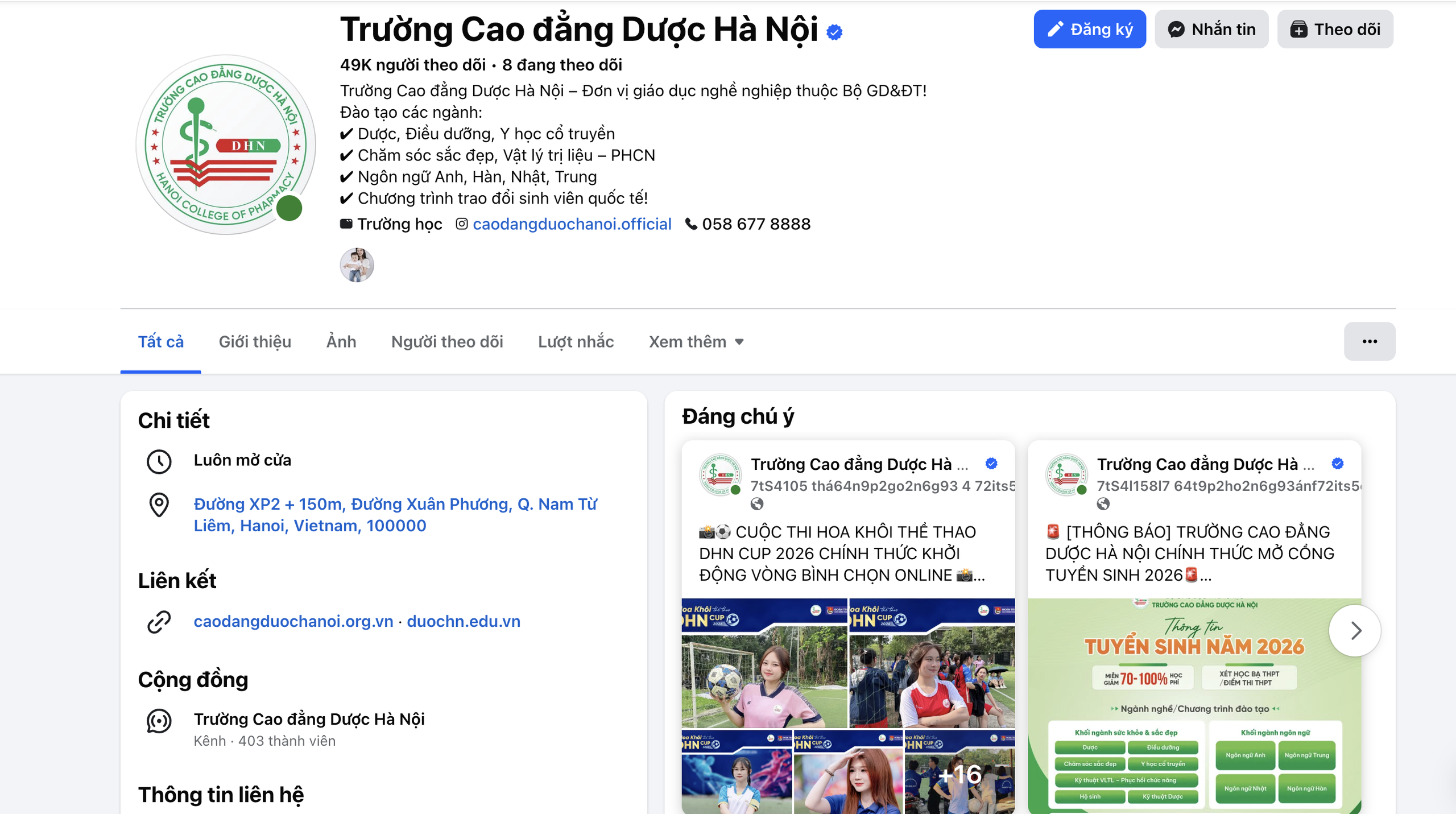The image size is (1456, 814).
Task: Click the location pin icon in Chi tiết
Action: [x=159, y=505]
